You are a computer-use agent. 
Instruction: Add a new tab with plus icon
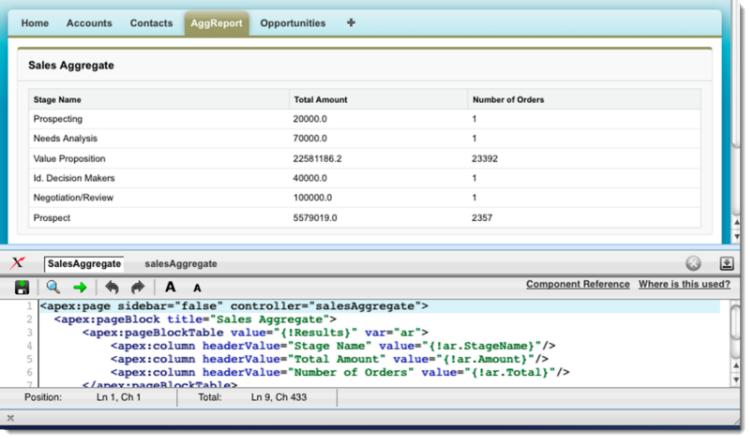pos(351,22)
